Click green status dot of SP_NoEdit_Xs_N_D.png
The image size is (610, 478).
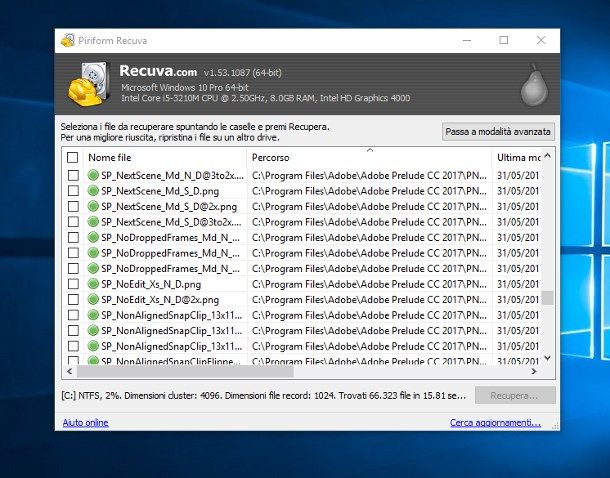tap(93, 284)
